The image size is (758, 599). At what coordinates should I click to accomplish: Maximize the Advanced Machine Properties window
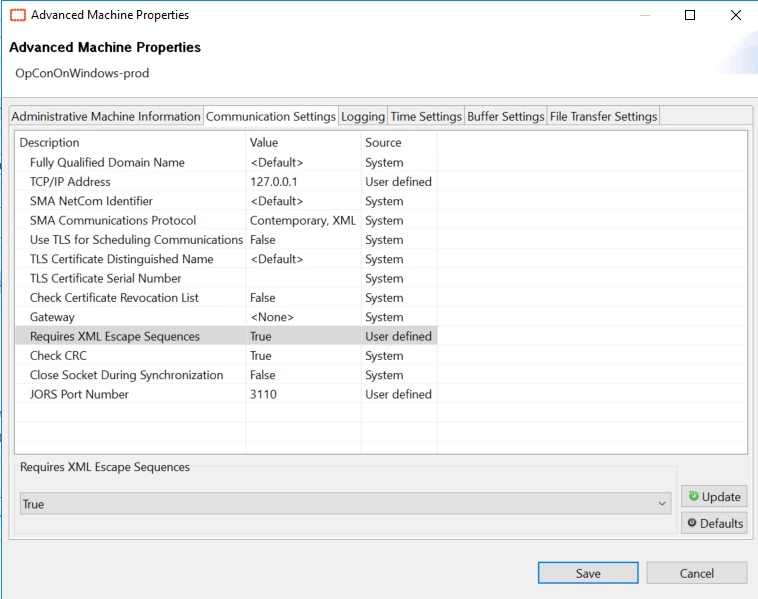pyautogui.click(x=690, y=15)
